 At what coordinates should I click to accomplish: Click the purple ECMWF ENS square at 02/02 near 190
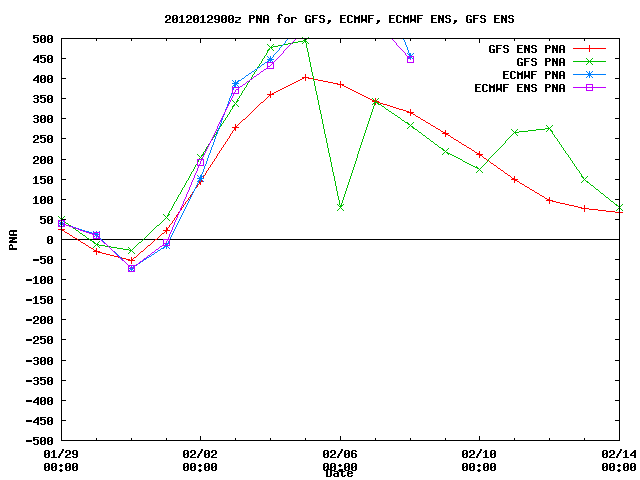[200, 162]
